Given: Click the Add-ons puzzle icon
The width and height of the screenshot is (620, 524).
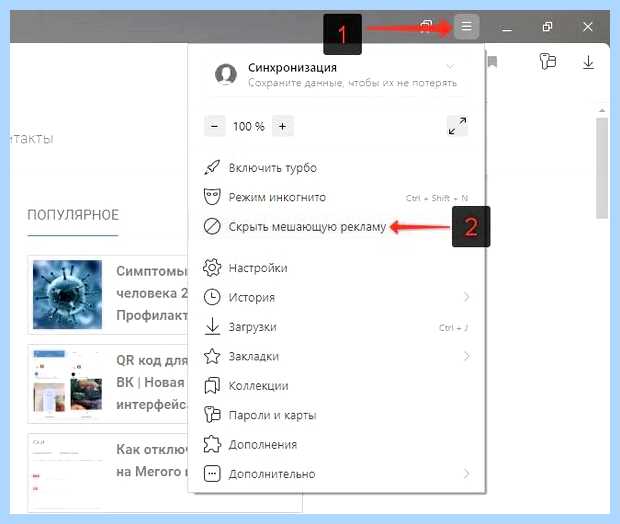Looking at the screenshot, I should (212, 444).
